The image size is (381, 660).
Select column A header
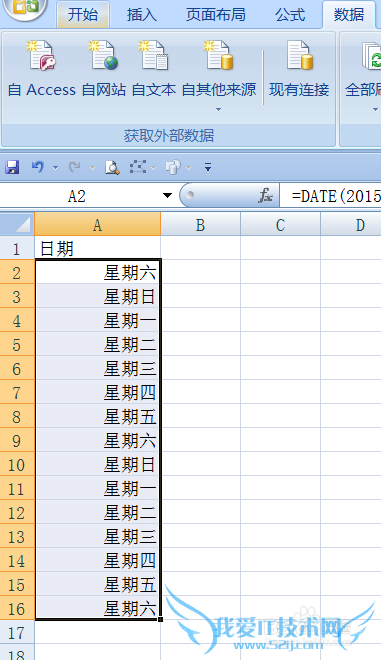click(97, 225)
